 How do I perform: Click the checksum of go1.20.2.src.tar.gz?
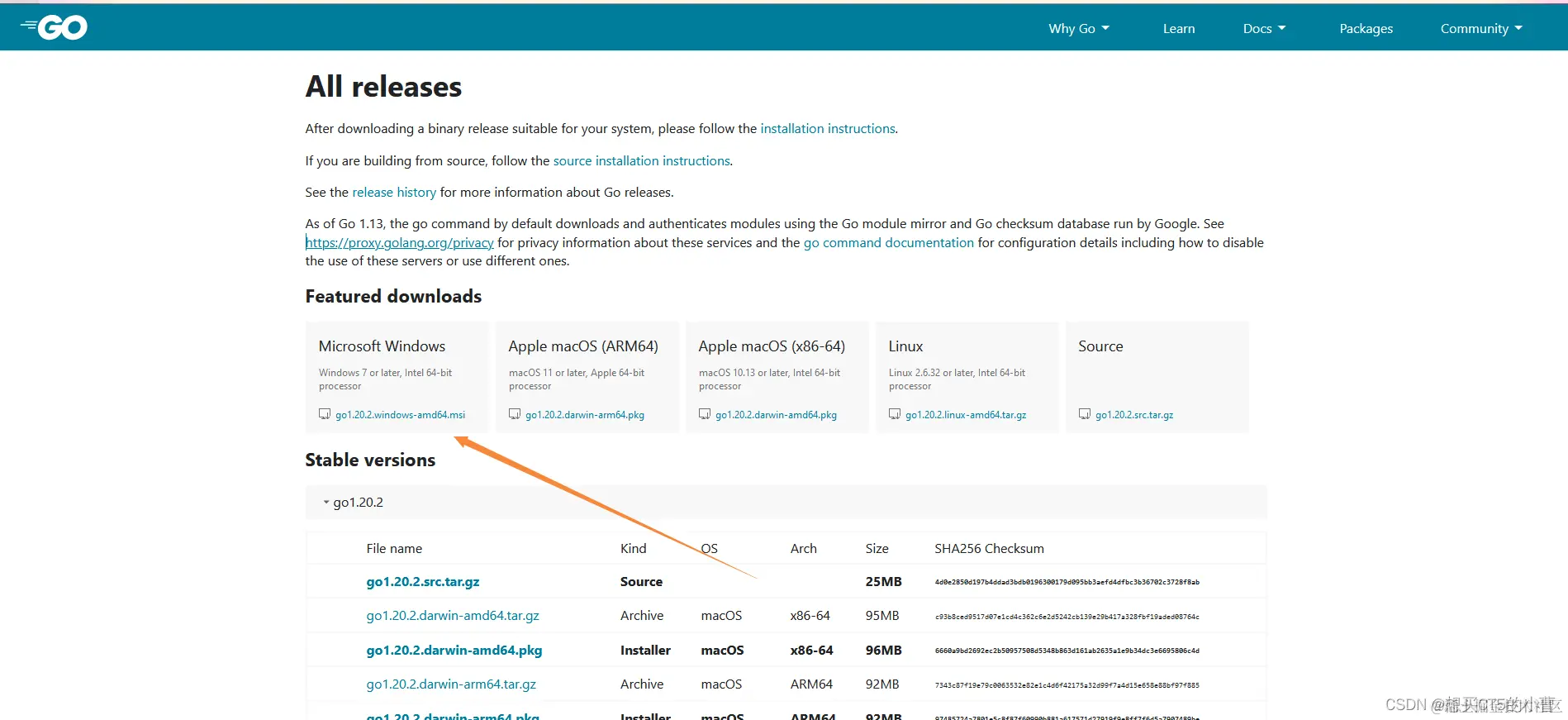1067,583
